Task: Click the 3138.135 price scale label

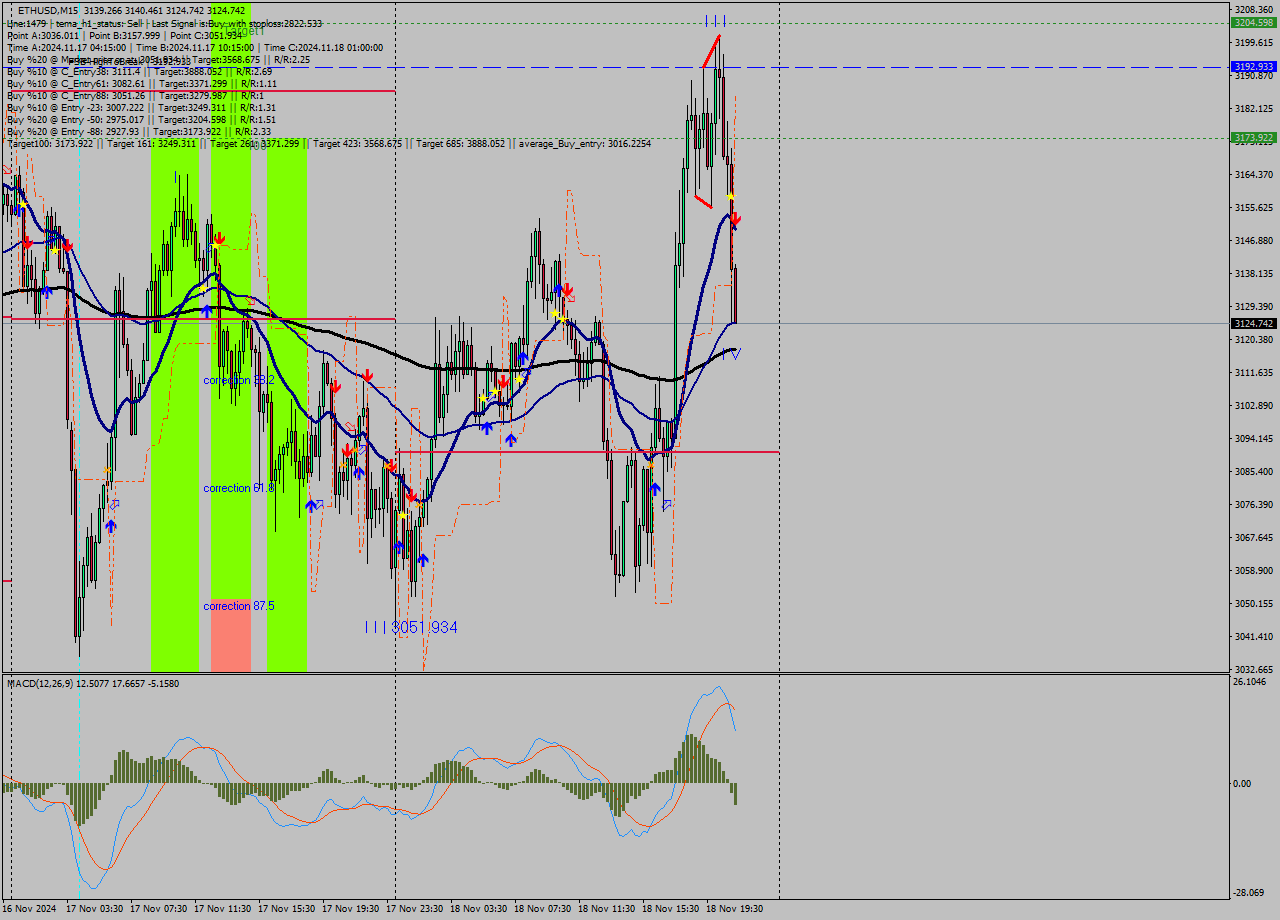Action: tap(1253, 273)
